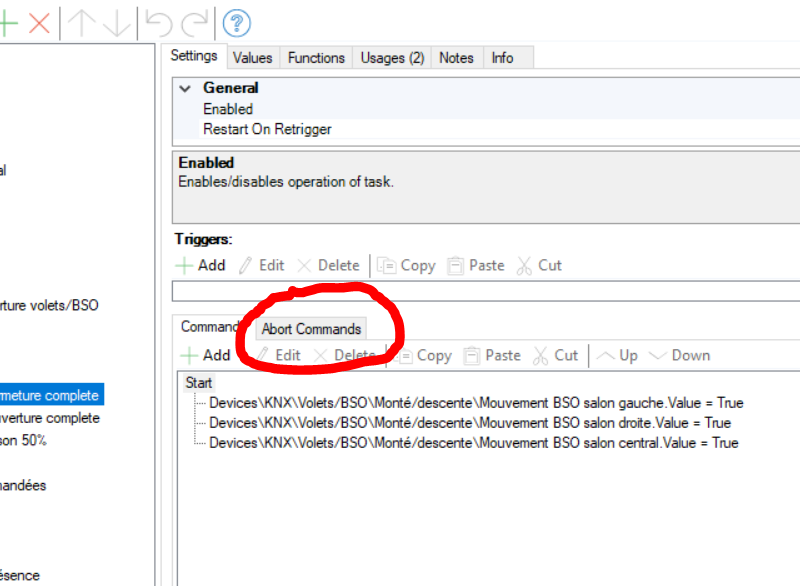
Task: Open the Abort Commands tab
Action: click(311, 329)
